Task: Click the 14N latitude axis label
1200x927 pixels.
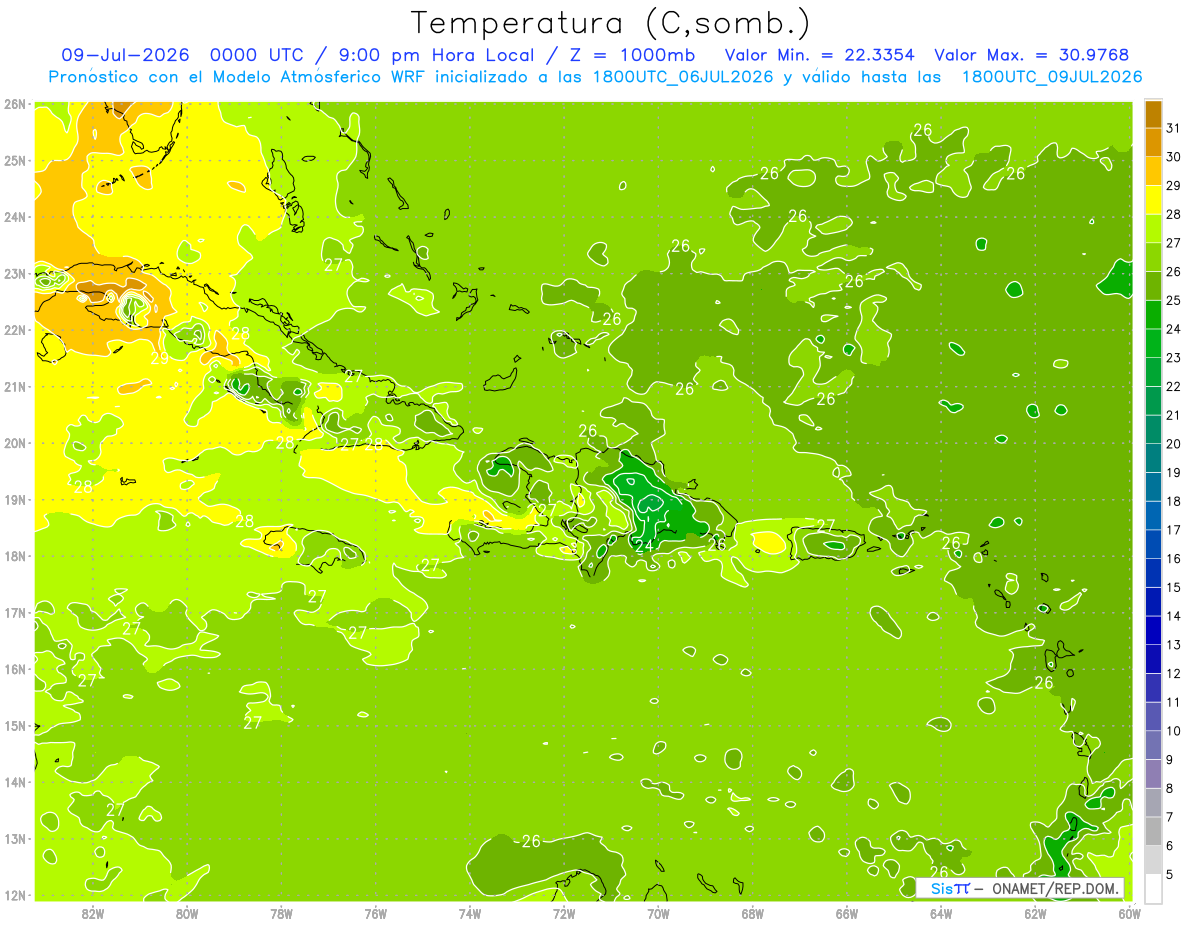Action: 14,782
